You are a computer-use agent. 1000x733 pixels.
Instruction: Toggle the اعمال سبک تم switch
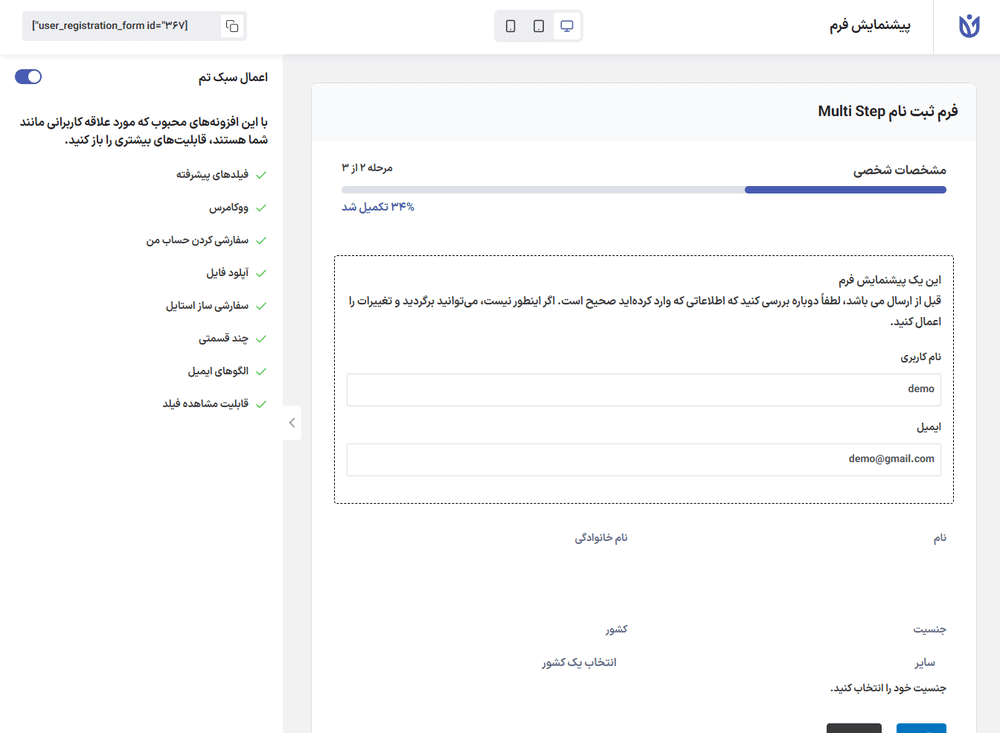(29, 77)
